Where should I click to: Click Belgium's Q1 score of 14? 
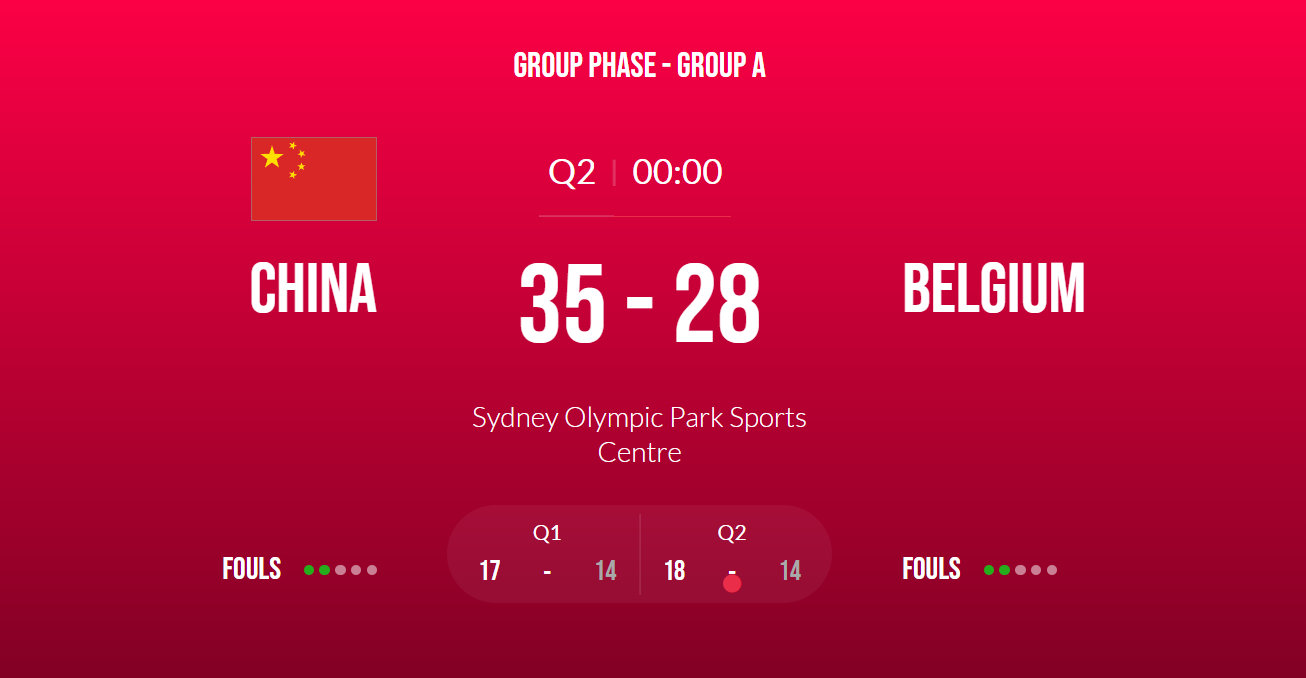pyautogui.click(x=605, y=571)
